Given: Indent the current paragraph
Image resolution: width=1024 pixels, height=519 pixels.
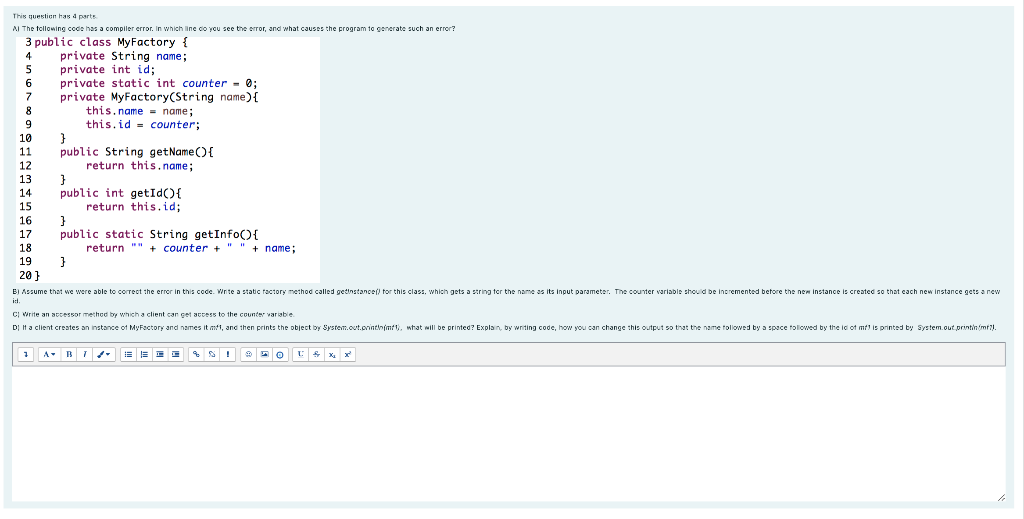Looking at the screenshot, I should click(176, 354).
